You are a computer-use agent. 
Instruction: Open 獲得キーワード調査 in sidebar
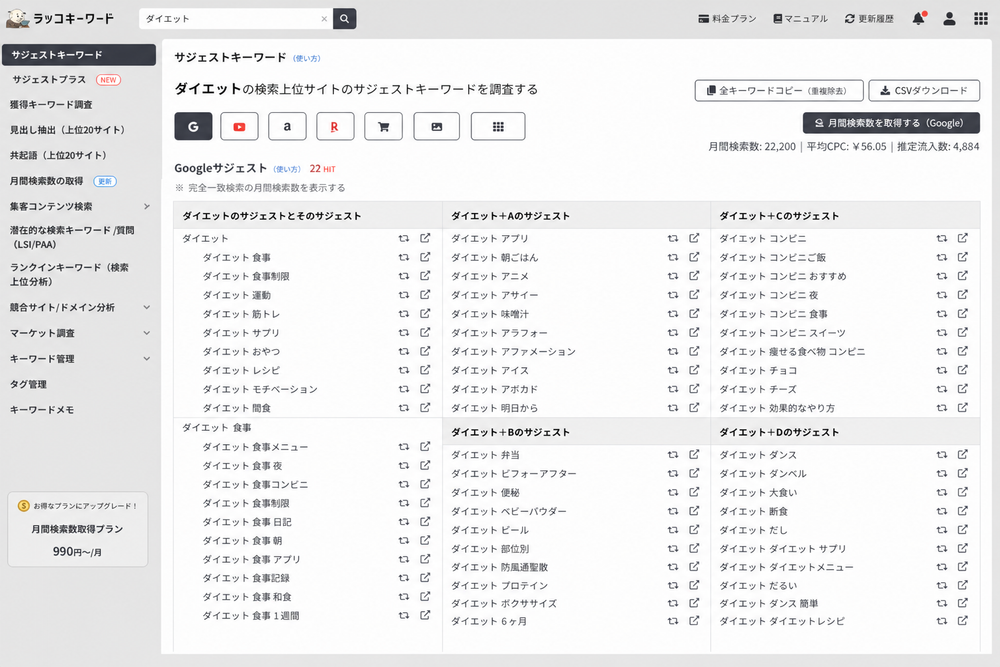pyautogui.click(x=51, y=105)
